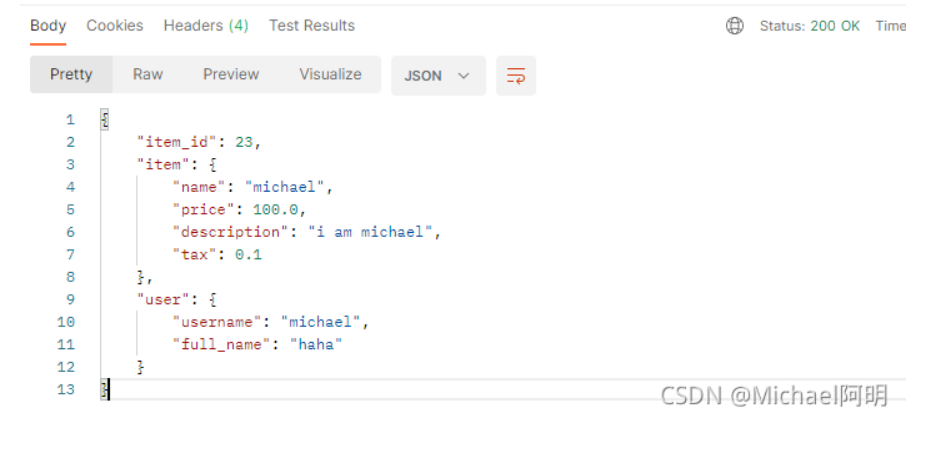Viewport: 926px width, 466px height.
Task: Click line number 8 in the gutter
Action: click(x=70, y=277)
